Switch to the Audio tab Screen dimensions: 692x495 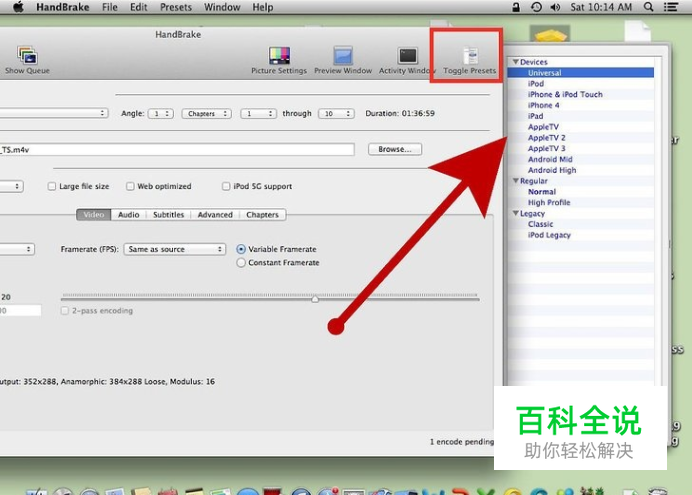pos(128,214)
